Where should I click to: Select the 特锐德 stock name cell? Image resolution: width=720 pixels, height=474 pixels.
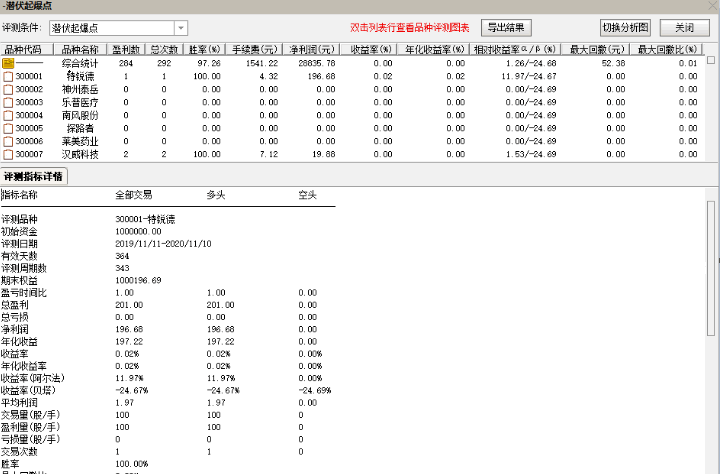point(80,76)
